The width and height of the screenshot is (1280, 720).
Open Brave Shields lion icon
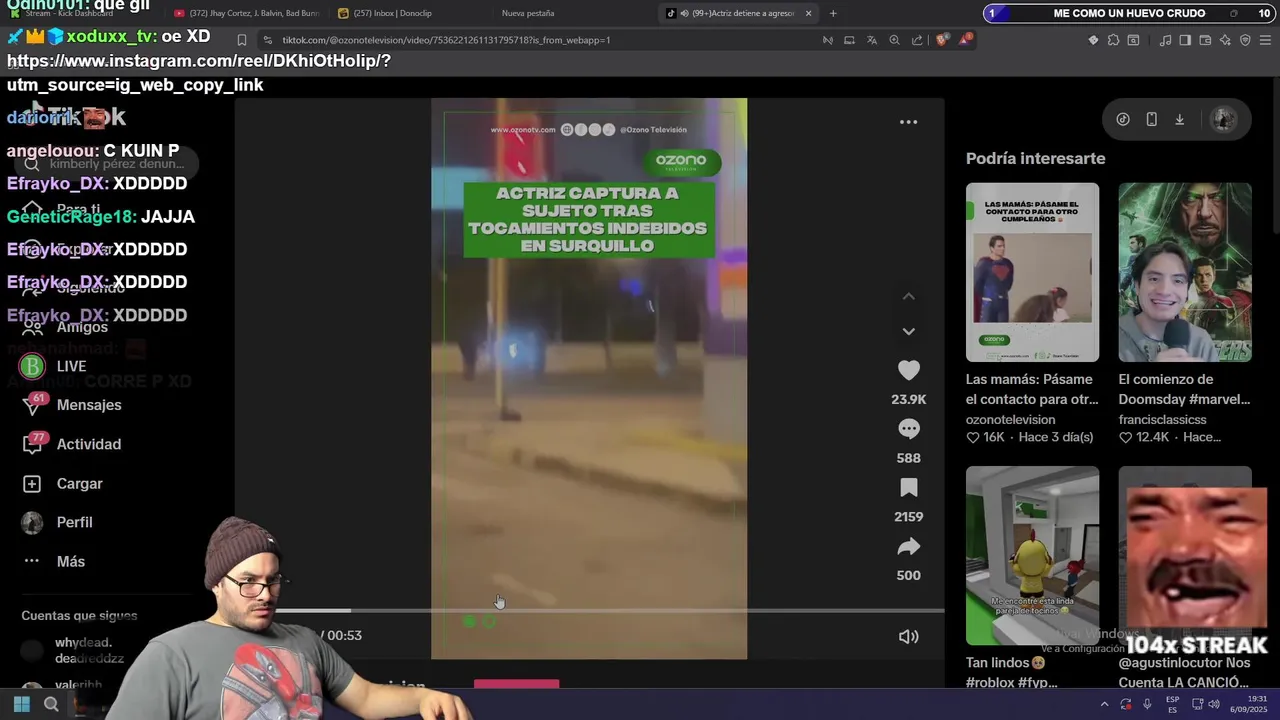(942, 40)
